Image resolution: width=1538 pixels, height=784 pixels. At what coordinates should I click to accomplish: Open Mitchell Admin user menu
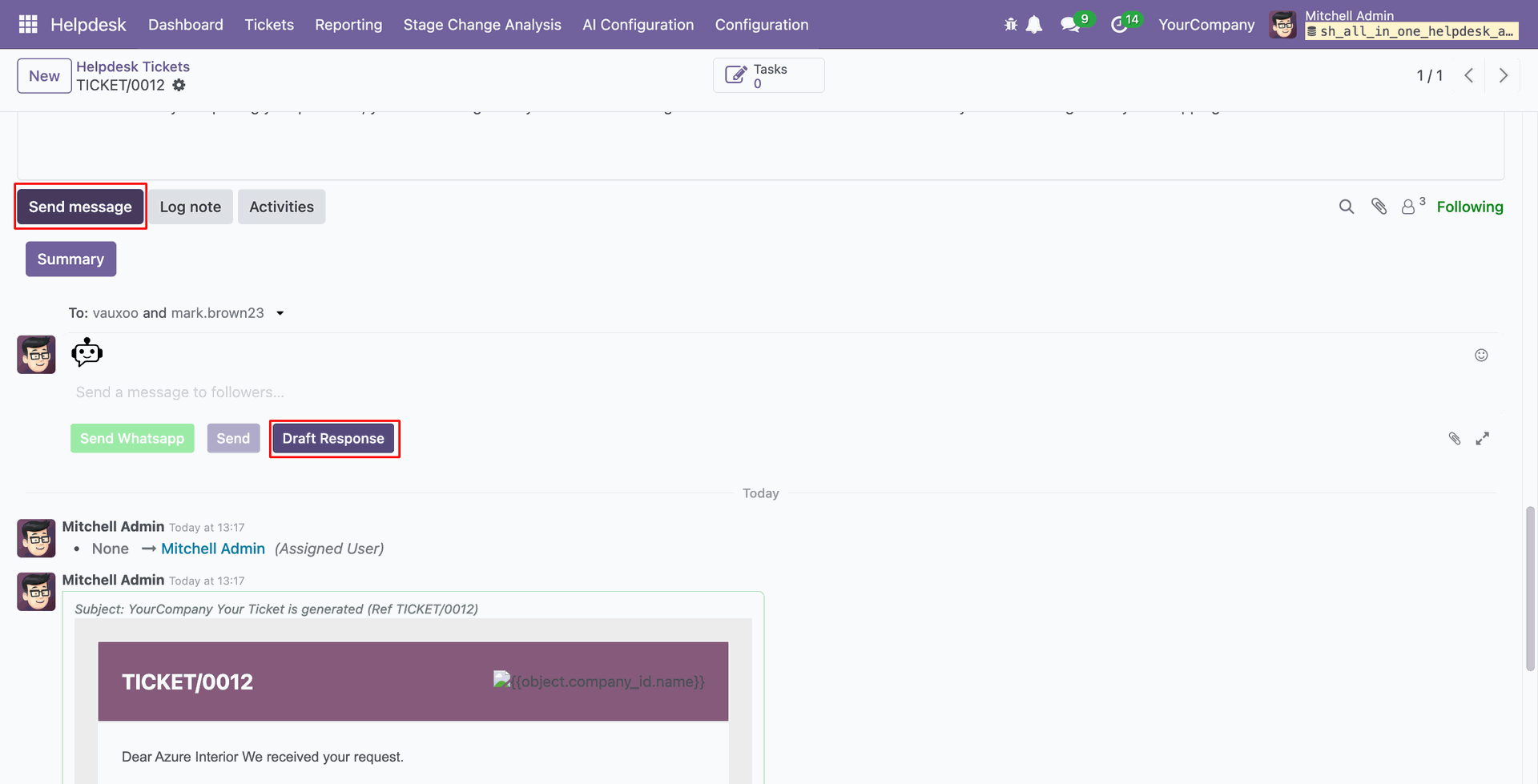click(x=1394, y=24)
